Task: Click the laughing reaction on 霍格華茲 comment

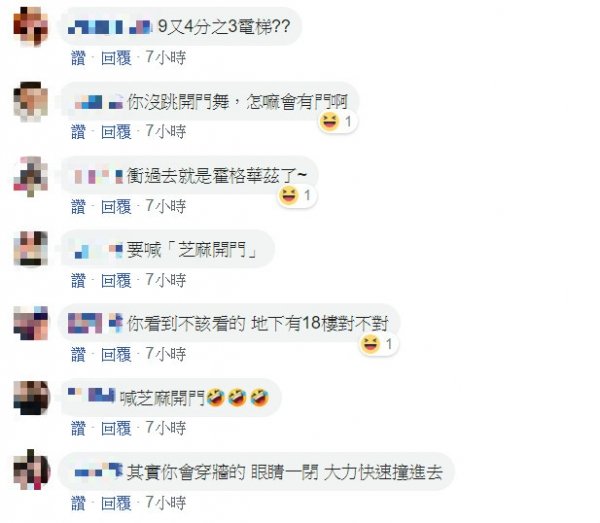Action: click(x=297, y=196)
